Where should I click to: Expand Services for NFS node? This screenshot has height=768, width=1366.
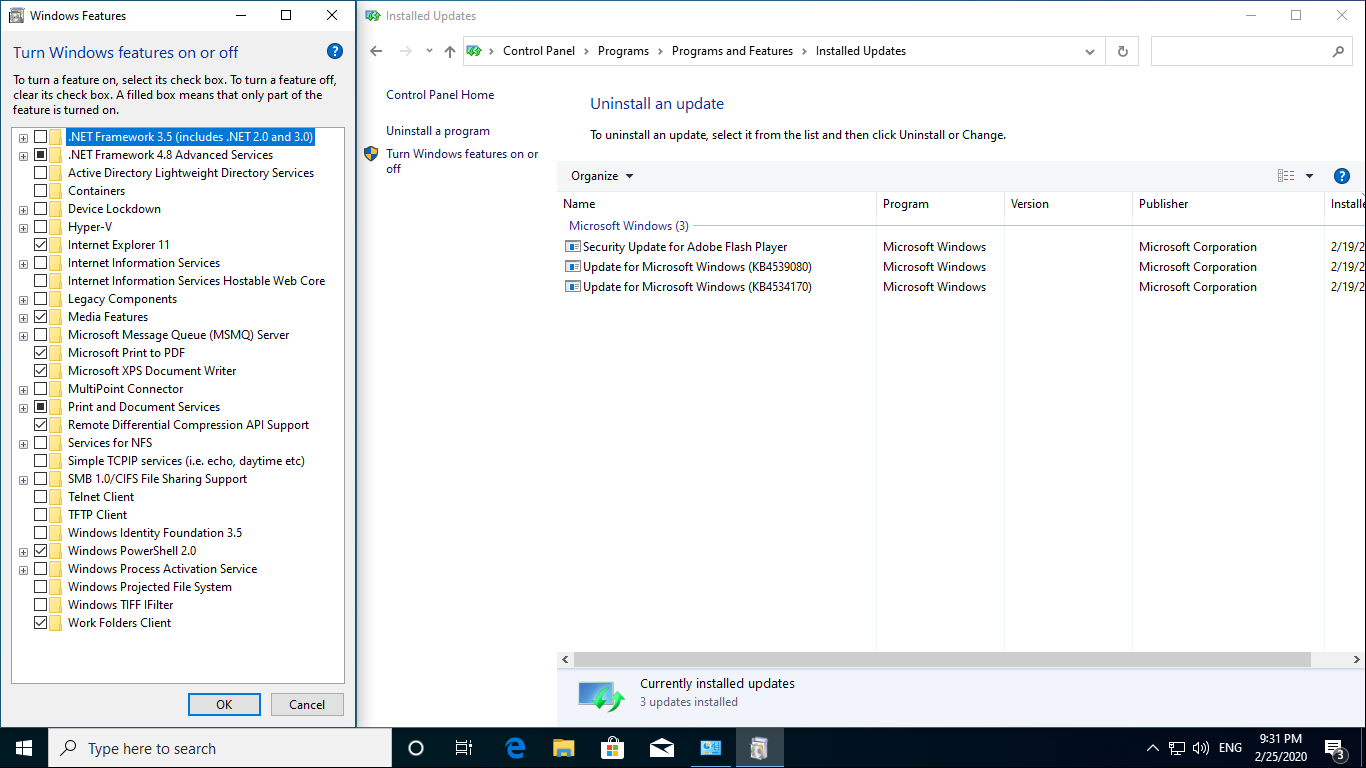(x=23, y=443)
